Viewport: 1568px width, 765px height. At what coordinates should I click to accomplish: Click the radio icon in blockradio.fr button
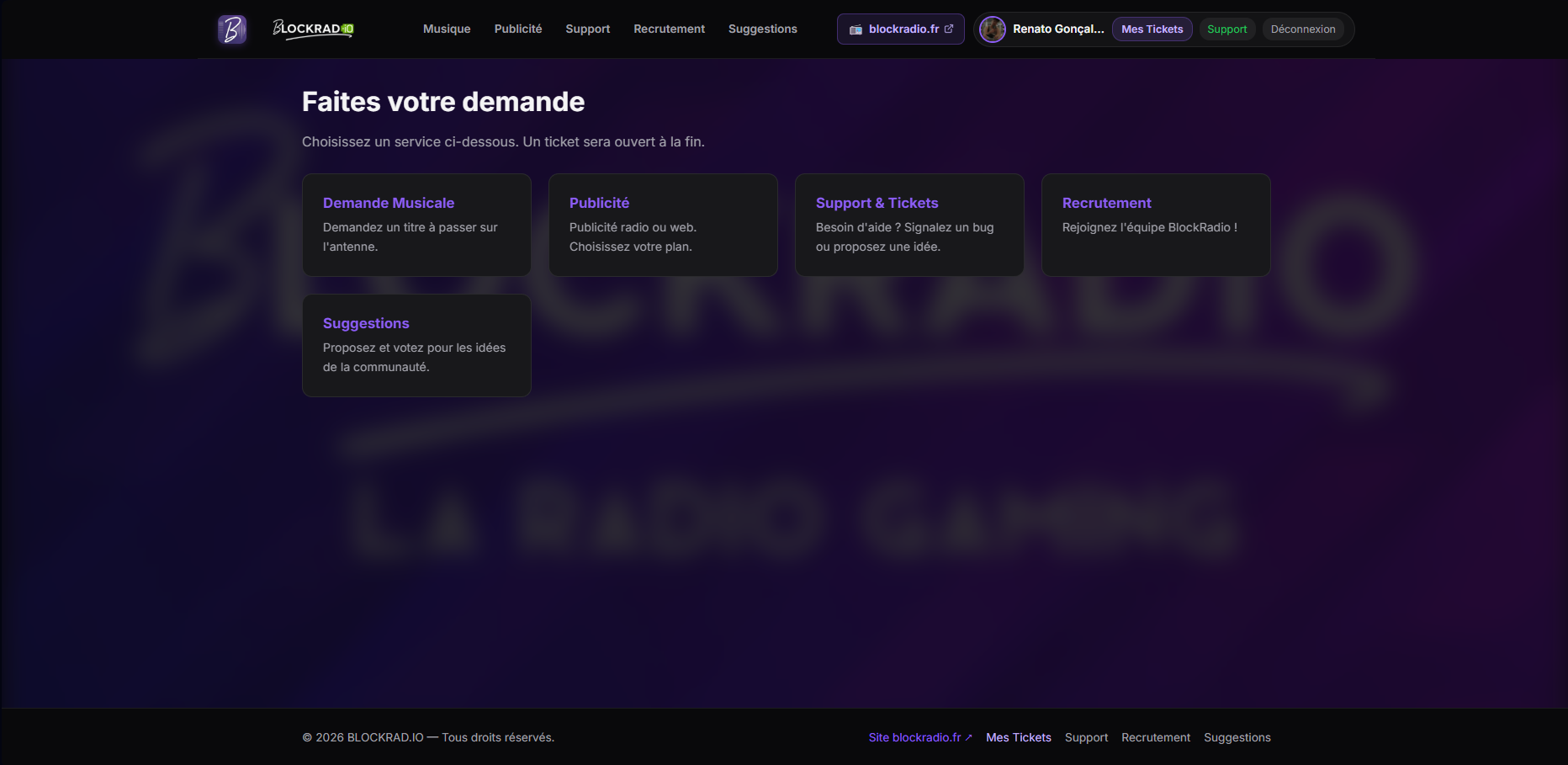point(856,29)
